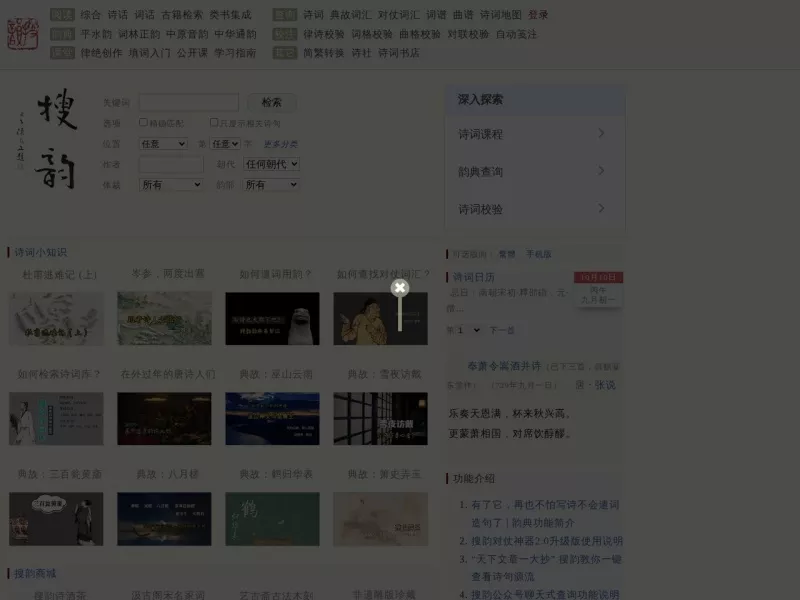The height and width of the screenshot is (600, 800).
Task: Open the 典故：箫史弄玉 thumbnail
Action: coord(381,519)
